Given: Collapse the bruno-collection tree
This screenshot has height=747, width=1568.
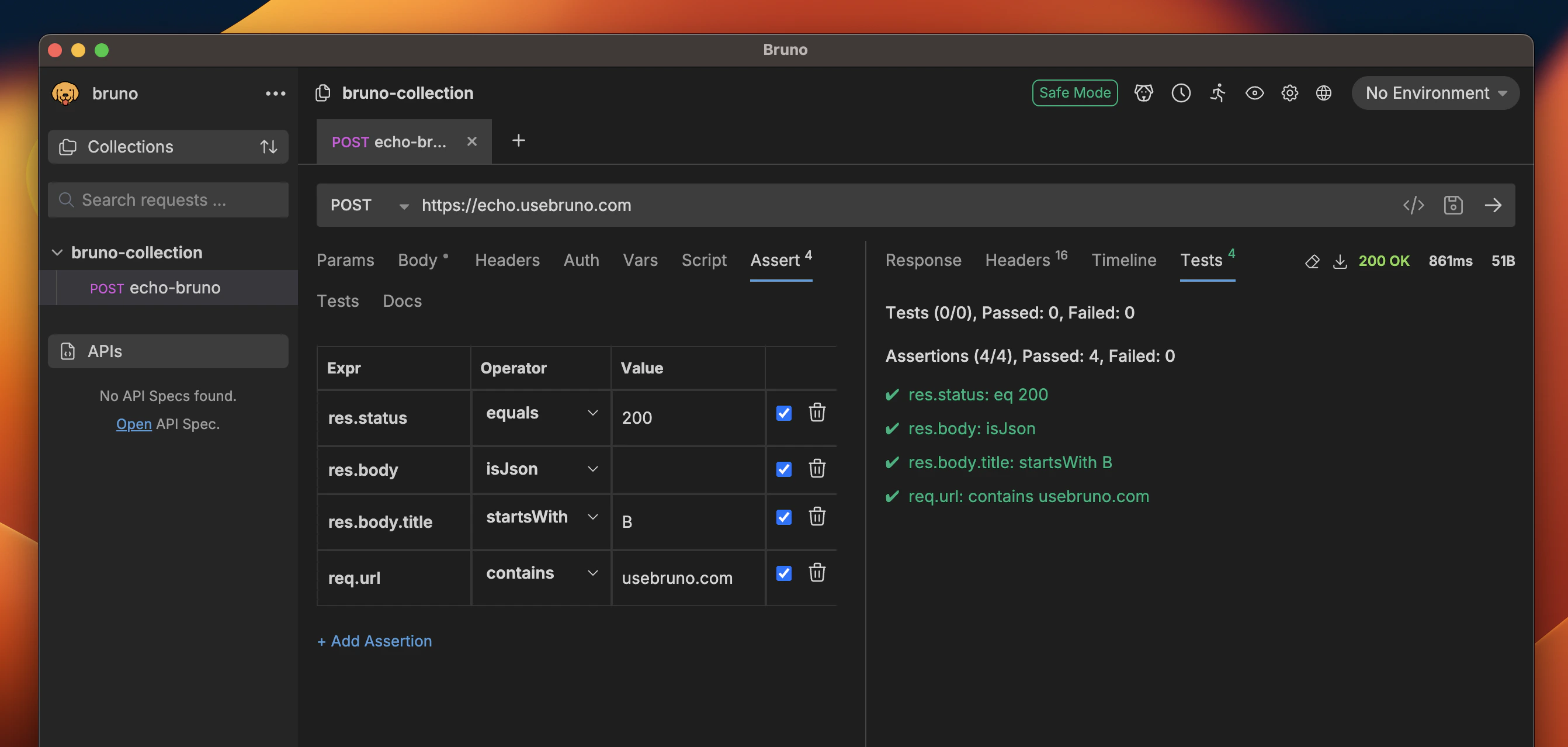Looking at the screenshot, I should (57, 252).
